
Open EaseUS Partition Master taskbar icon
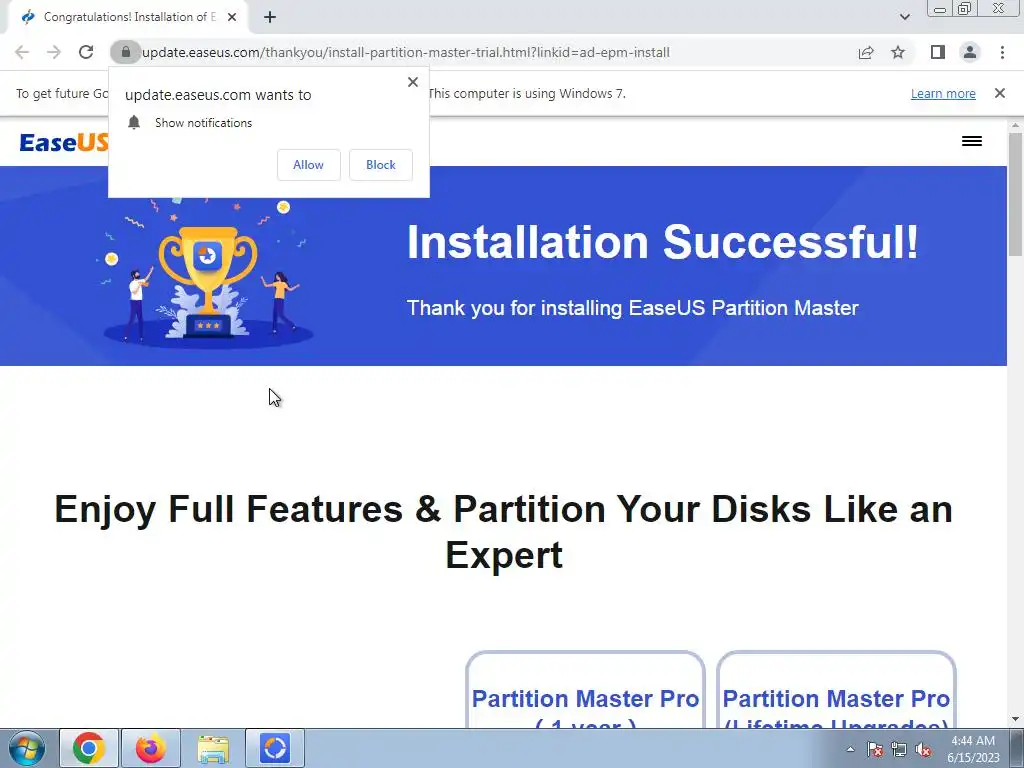pos(275,748)
